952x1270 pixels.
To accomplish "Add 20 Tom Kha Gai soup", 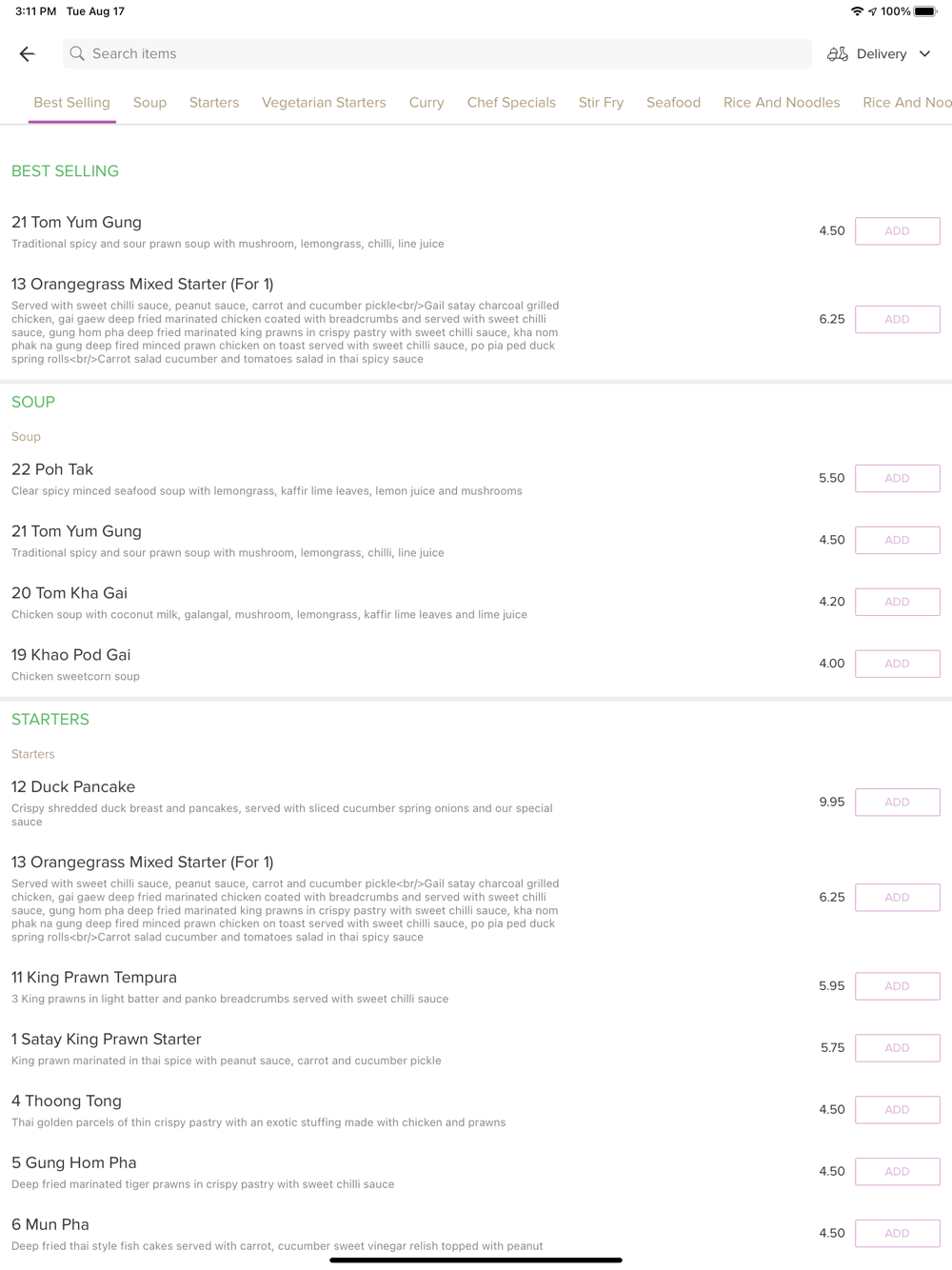I will click(897, 602).
